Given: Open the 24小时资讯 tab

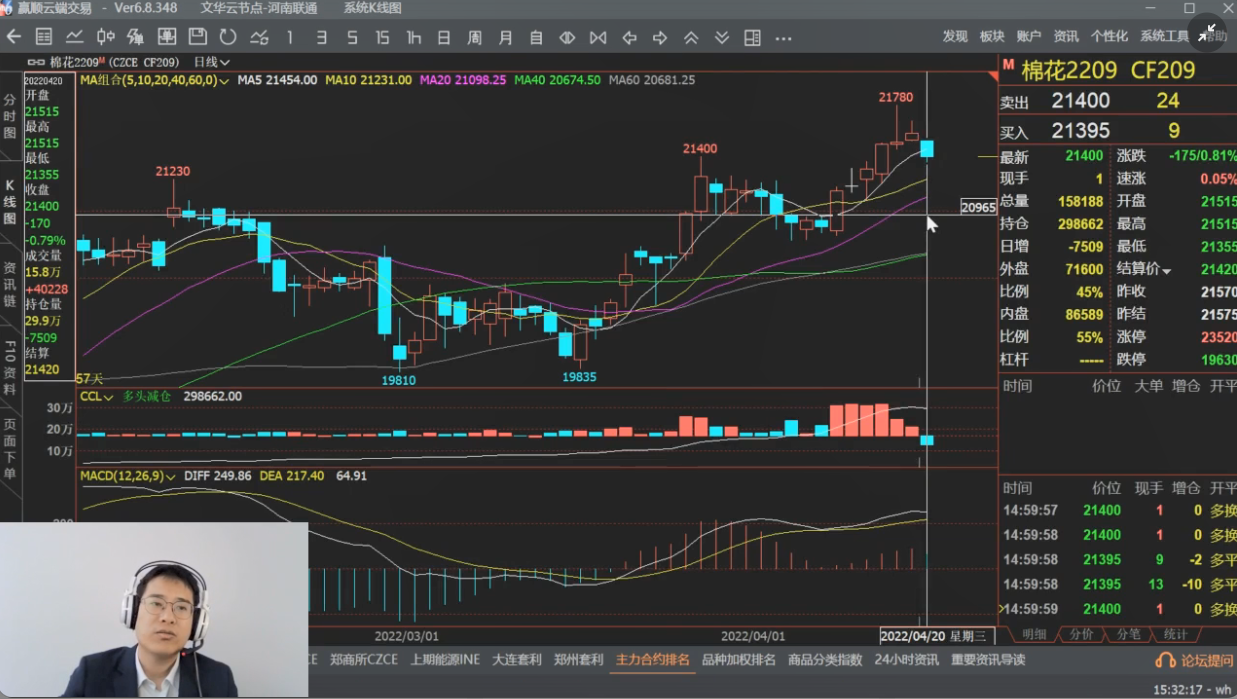Looking at the screenshot, I should click(906, 660).
